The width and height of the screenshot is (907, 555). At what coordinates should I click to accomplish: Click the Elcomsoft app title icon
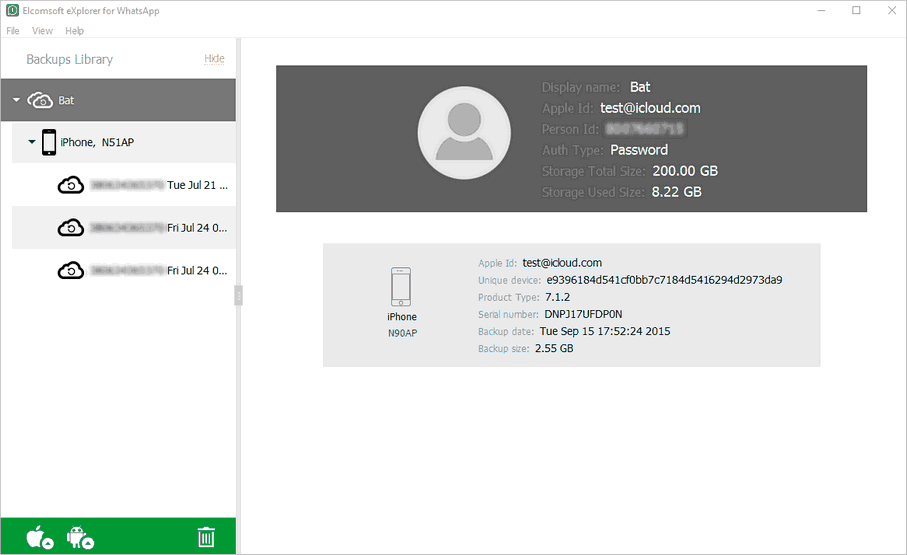tap(12, 10)
